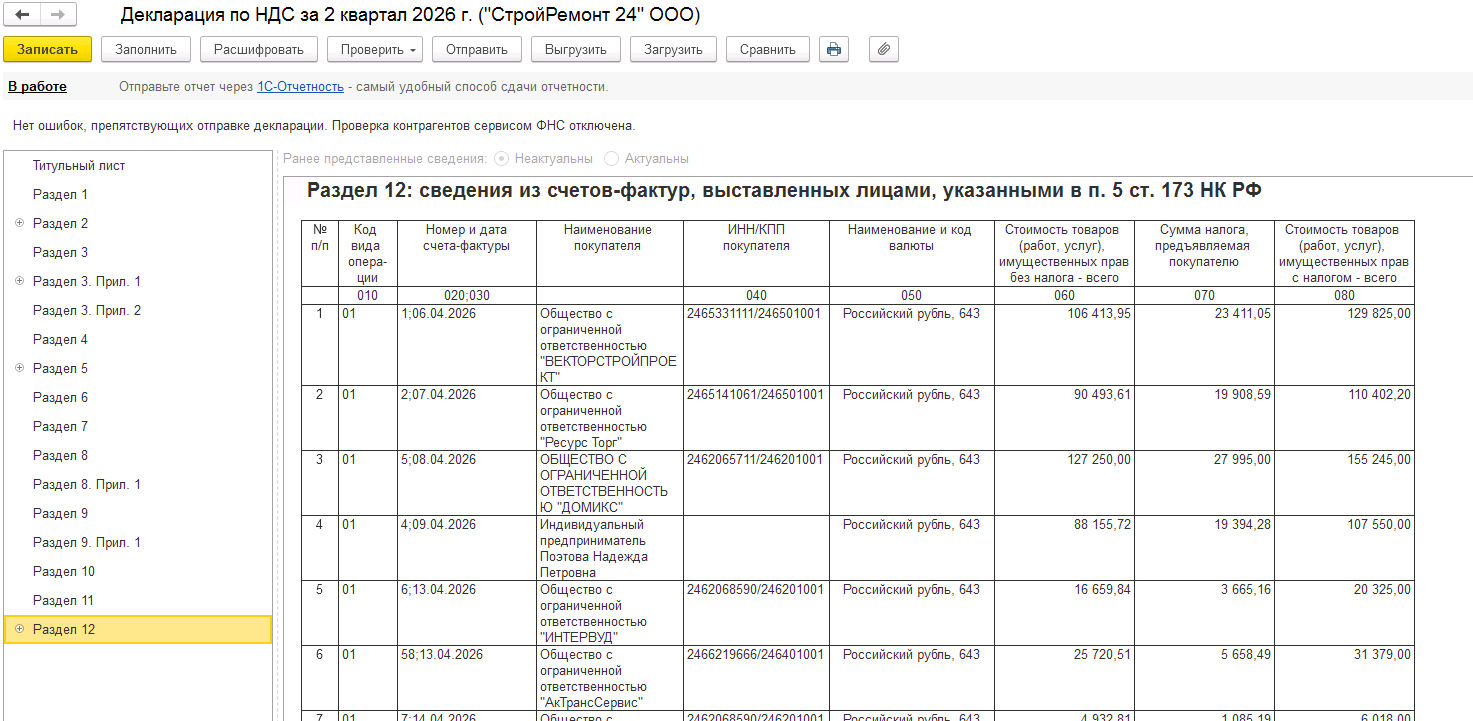The image size is (1473, 721).
Task: Click the Загрузить button
Action: tap(673, 49)
